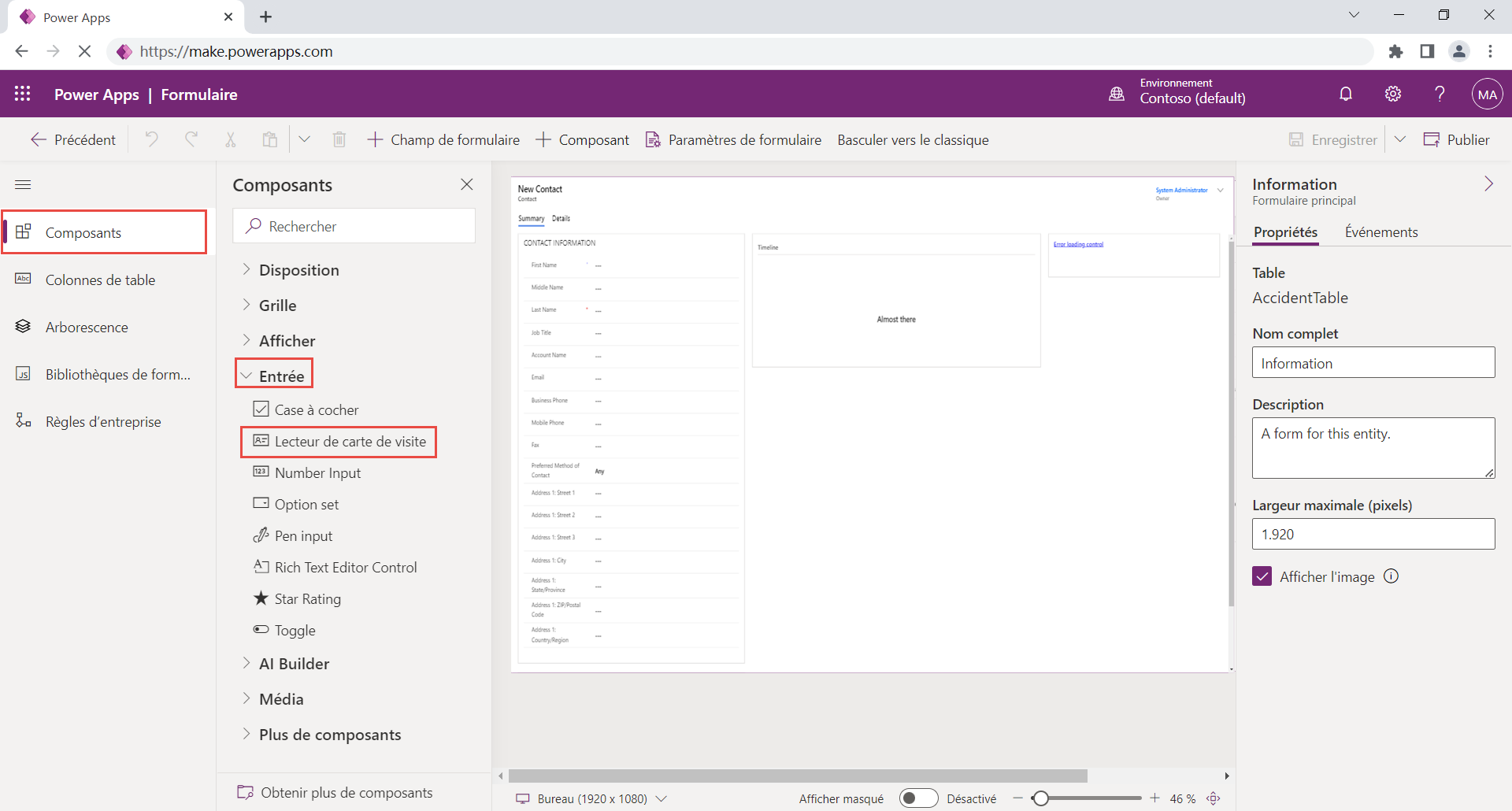Image resolution: width=1512 pixels, height=811 pixels.
Task: Click Obtenir plus de composants link
Action: pyautogui.click(x=335, y=793)
